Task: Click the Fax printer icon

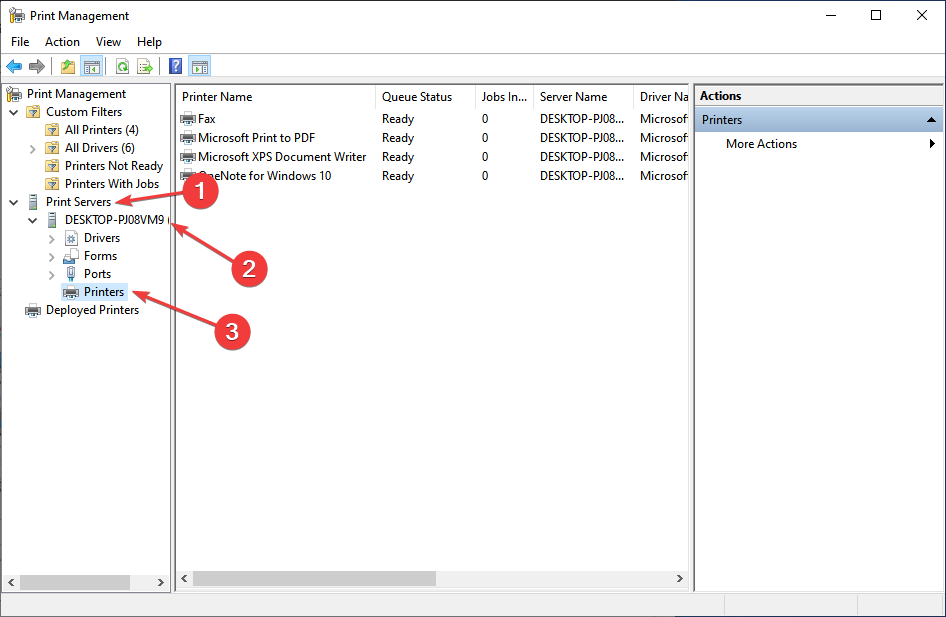Action: 188,119
